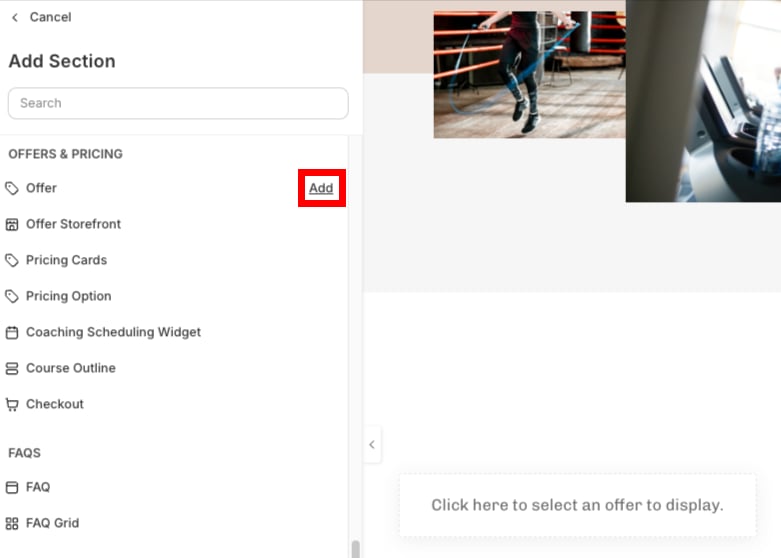Click the section list scrollbar thumb

(x=355, y=549)
